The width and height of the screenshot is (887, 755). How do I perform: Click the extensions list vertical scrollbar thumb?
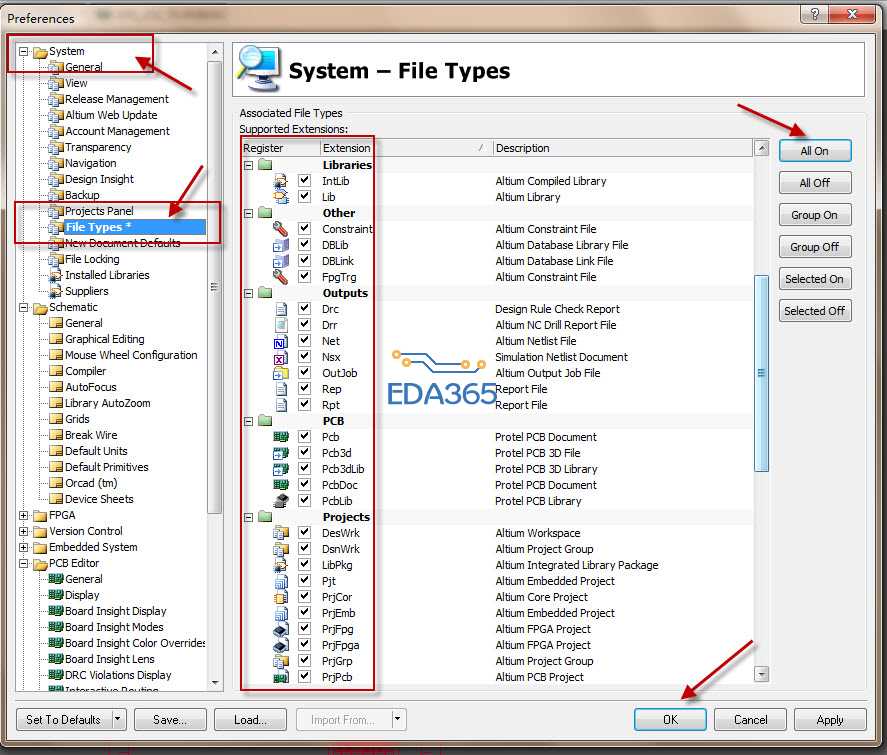click(761, 373)
